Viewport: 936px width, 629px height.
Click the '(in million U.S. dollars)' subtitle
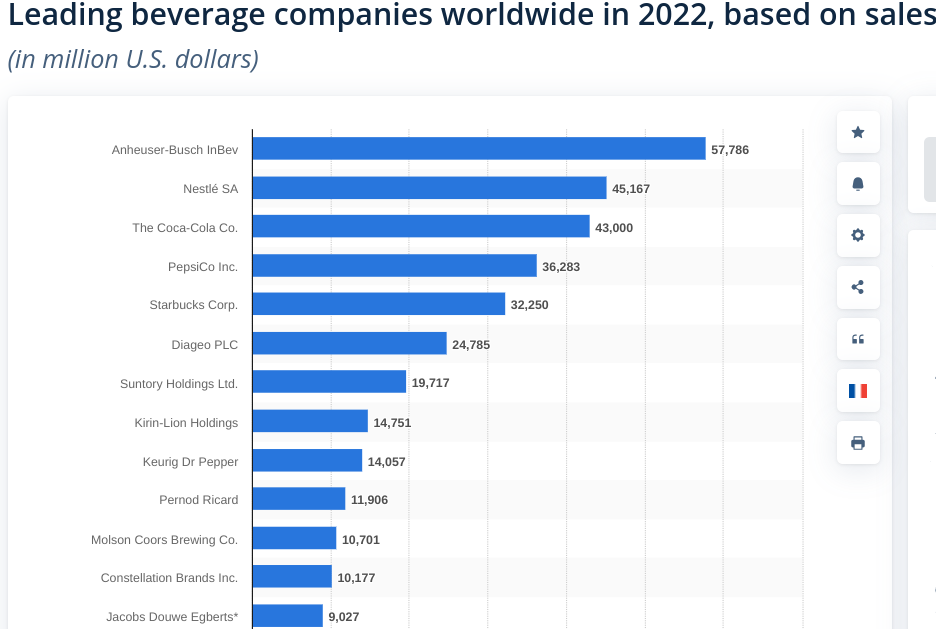tap(133, 59)
